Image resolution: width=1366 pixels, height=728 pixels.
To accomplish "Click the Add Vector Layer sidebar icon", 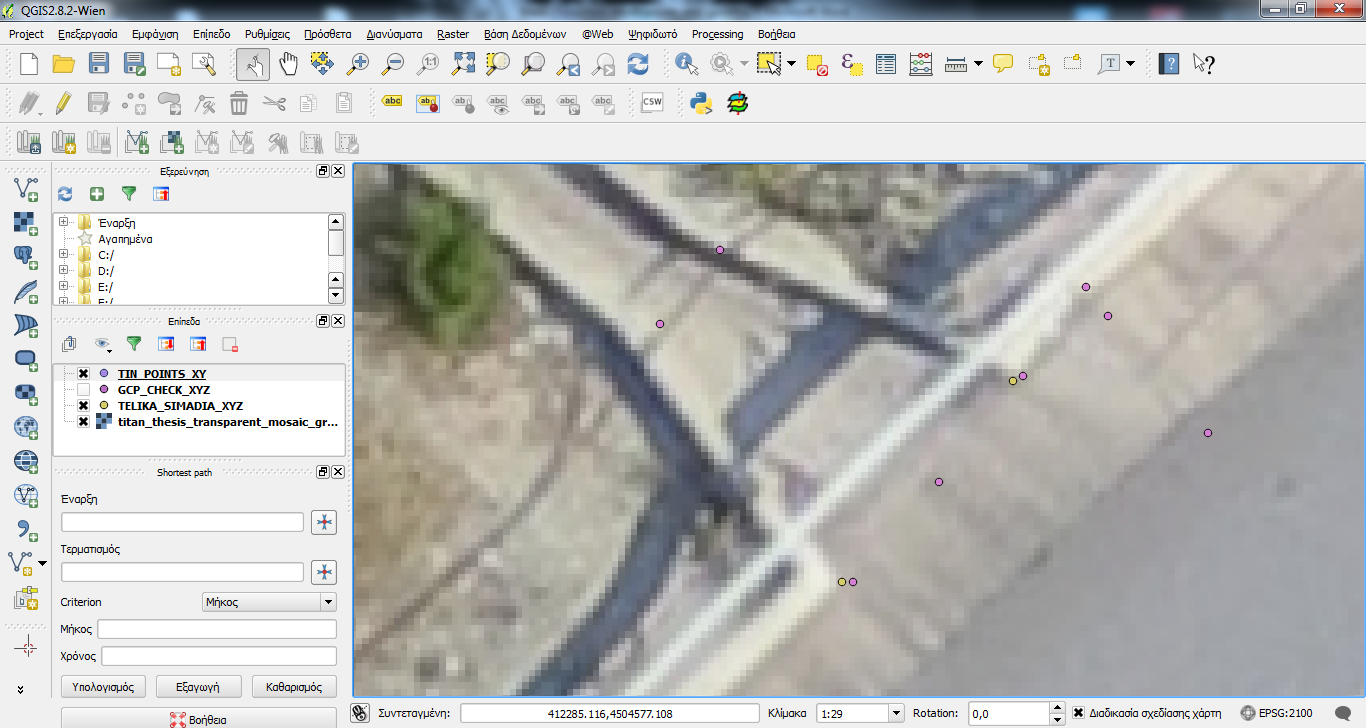I will click(26, 187).
